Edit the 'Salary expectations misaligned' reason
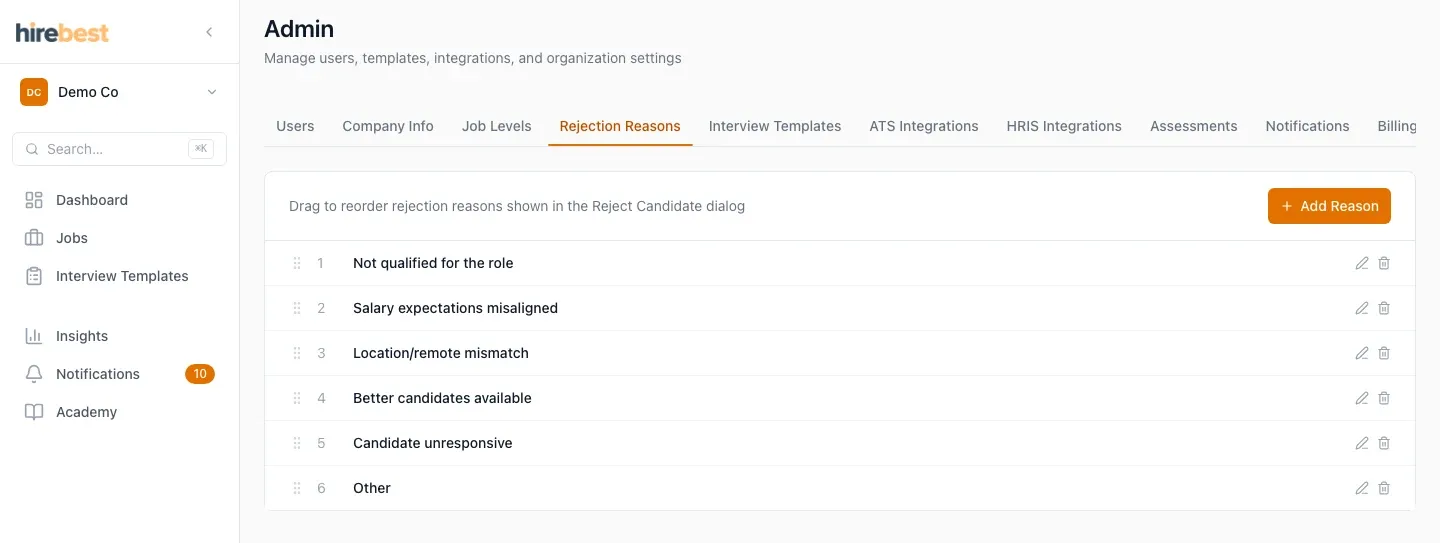1440x543 pixels. pyautogui.click(x=1361, y=308)
